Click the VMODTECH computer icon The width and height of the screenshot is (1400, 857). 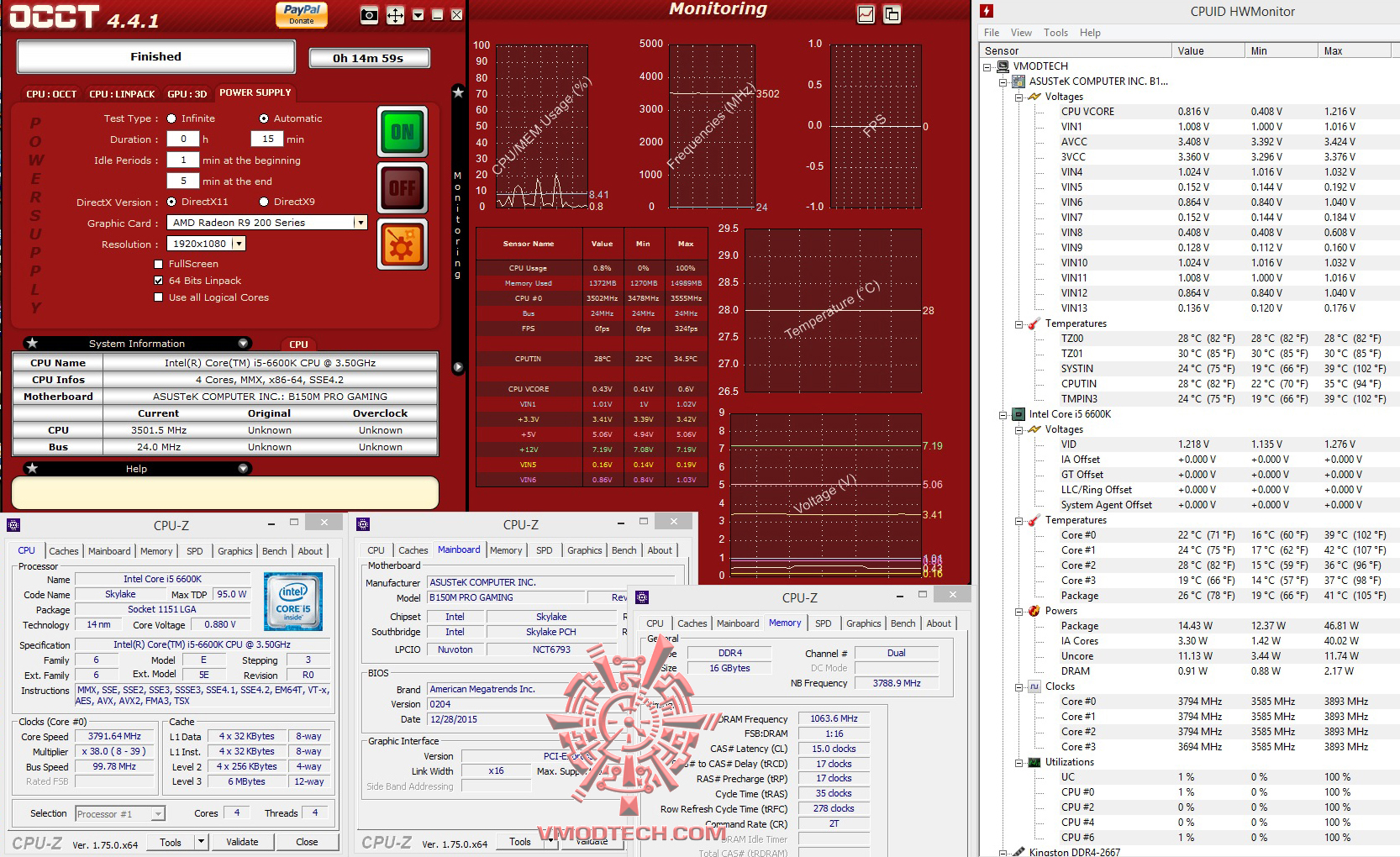(1003, 66)
